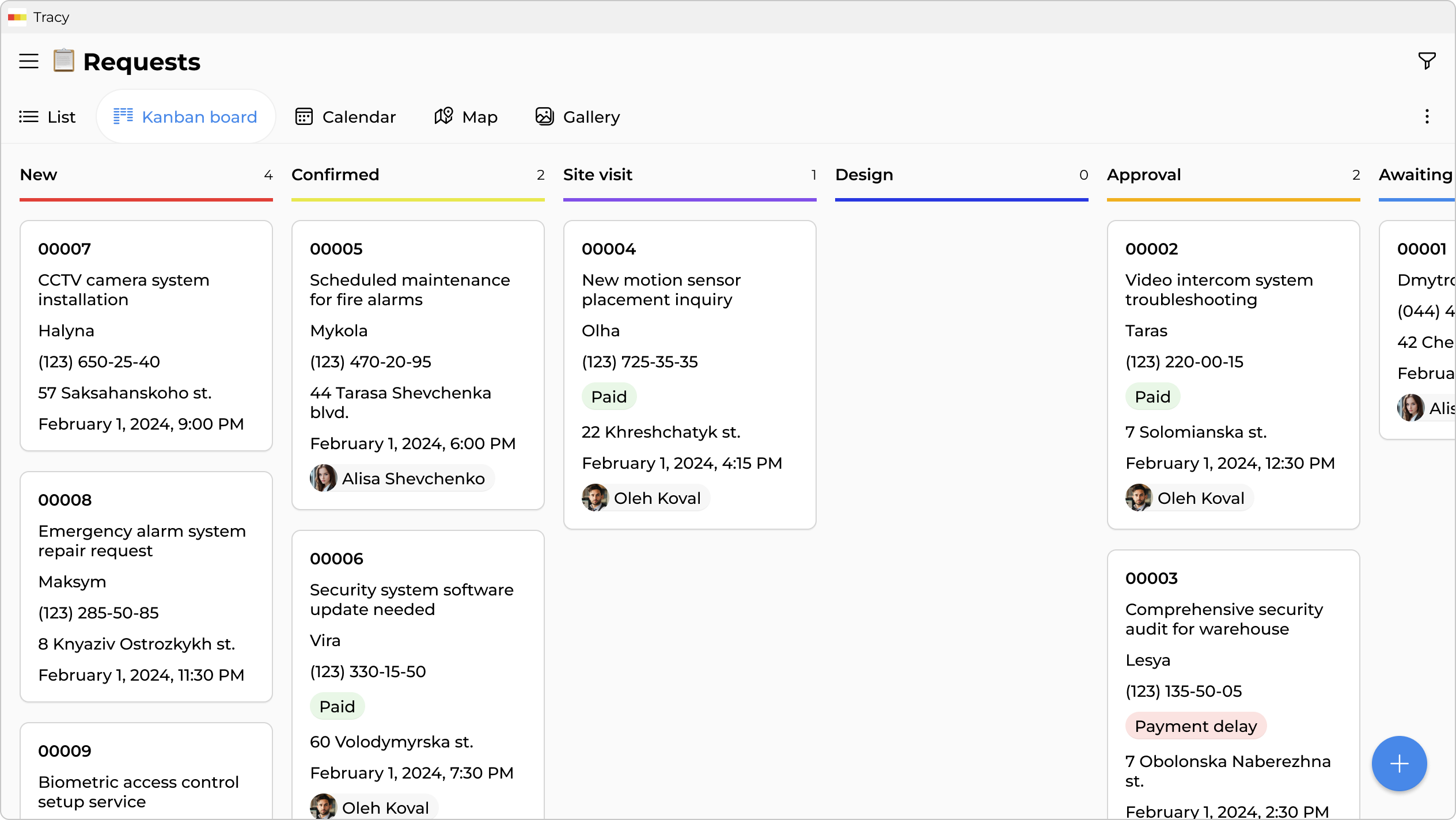Click the filter funnel icon
The width and height of the screenshot is (1456, 820).
pos(1427,60)
